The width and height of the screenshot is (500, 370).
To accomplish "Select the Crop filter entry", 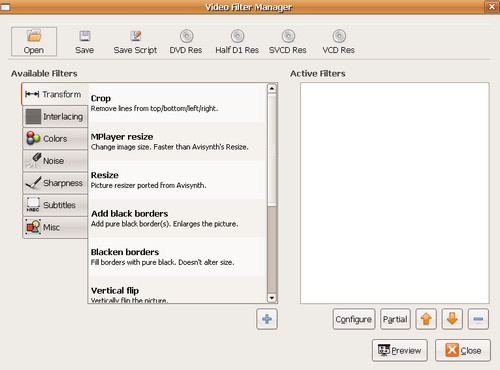I will tap(177, 103).
